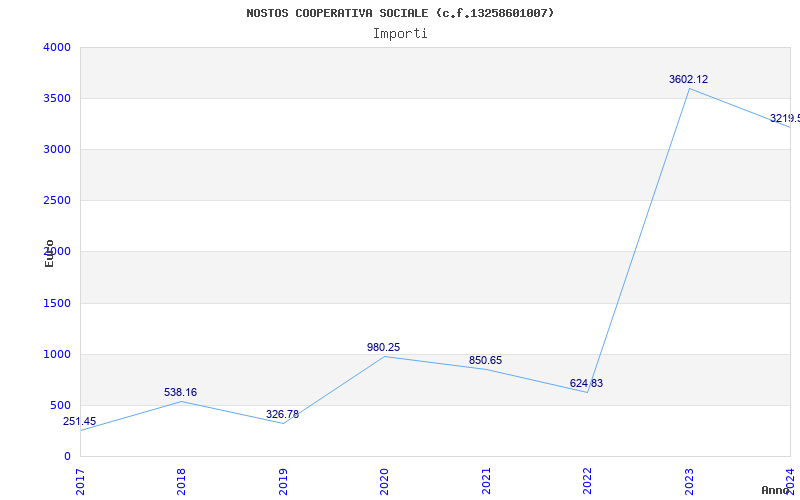This screenshot has width=800, height=500.
Task: Click the Importi subtitle
Action: click(400, 34)
